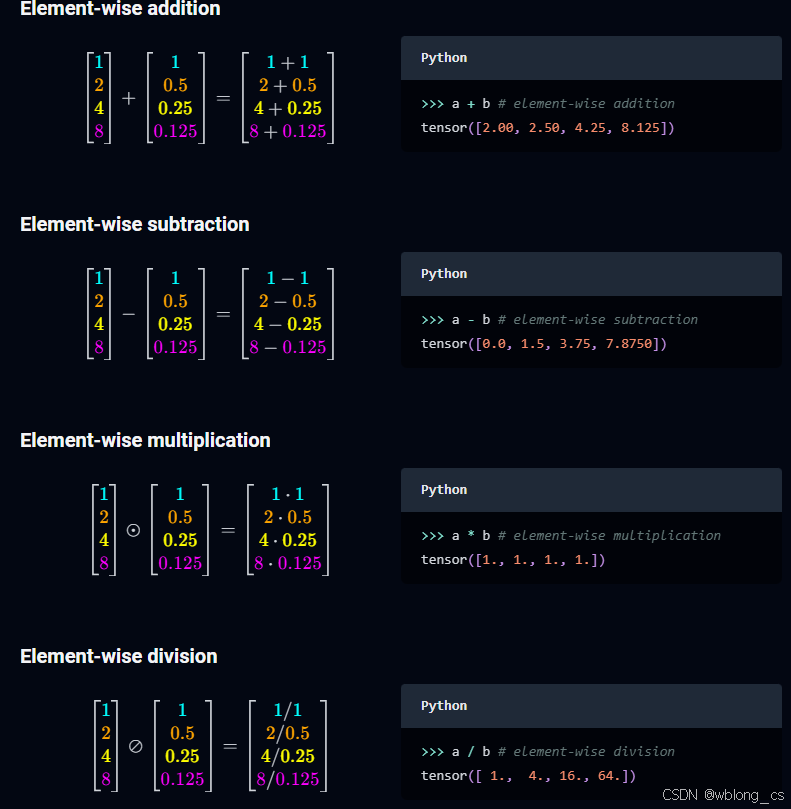The height and width of the screenshot is (809, 791).
Task: Click the Python label above subtraction code
Action: coord(444,274)
